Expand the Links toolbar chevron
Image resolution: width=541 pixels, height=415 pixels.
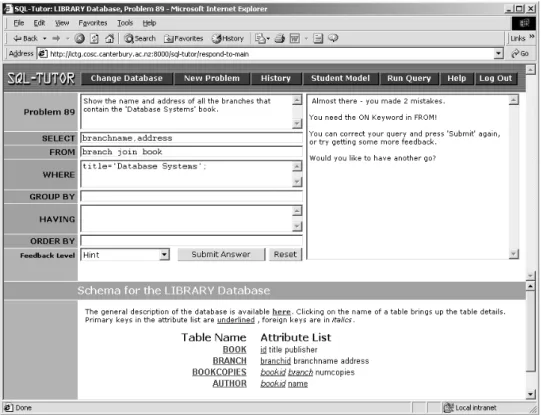point(532,36)
